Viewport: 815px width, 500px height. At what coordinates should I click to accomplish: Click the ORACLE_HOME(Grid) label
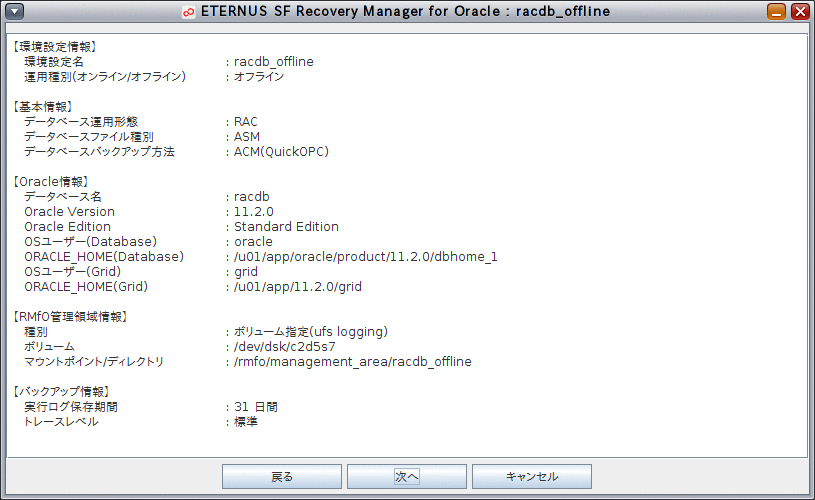pos(86,287)
